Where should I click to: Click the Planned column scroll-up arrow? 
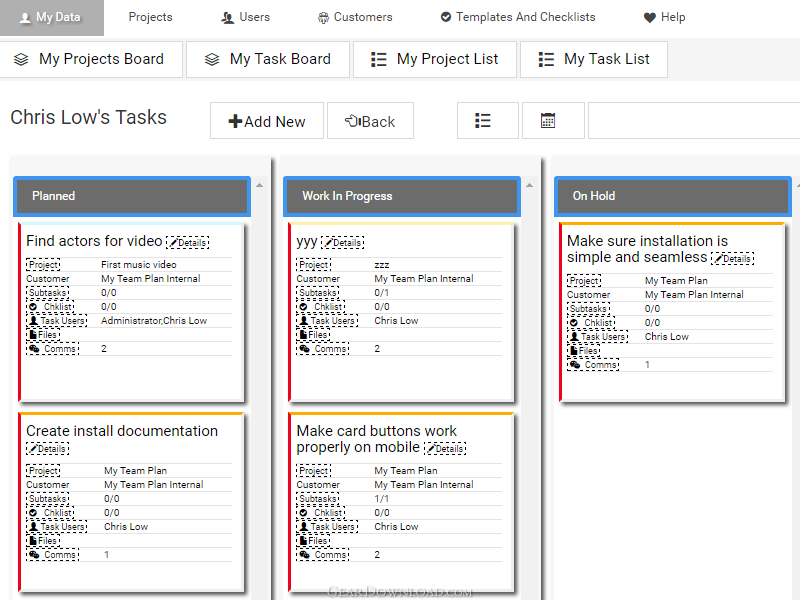(260, 185)
